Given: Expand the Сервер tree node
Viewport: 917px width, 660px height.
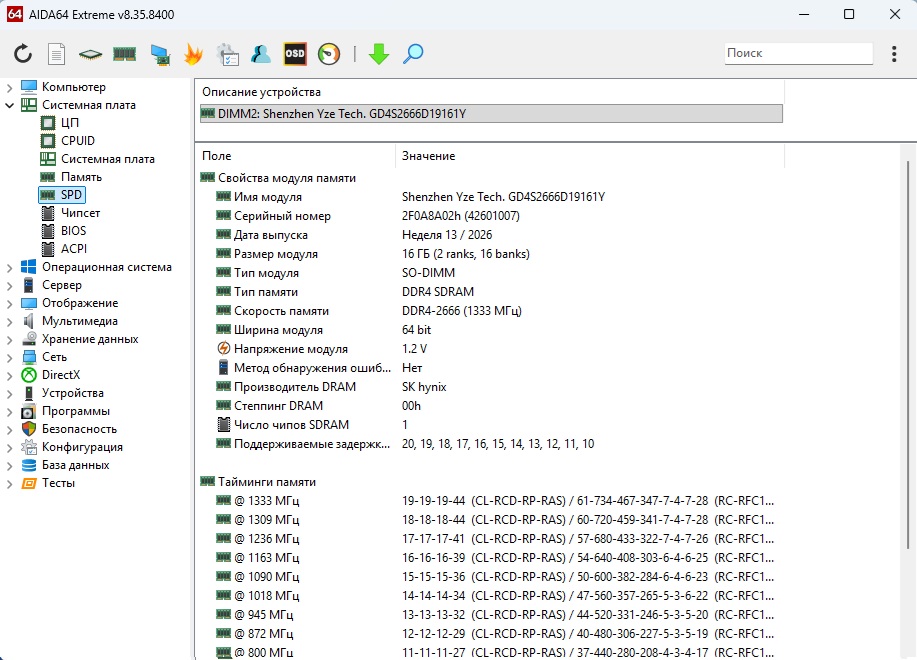Looking at the screenshot, I should pyautogui.click(x=9, y=286).
